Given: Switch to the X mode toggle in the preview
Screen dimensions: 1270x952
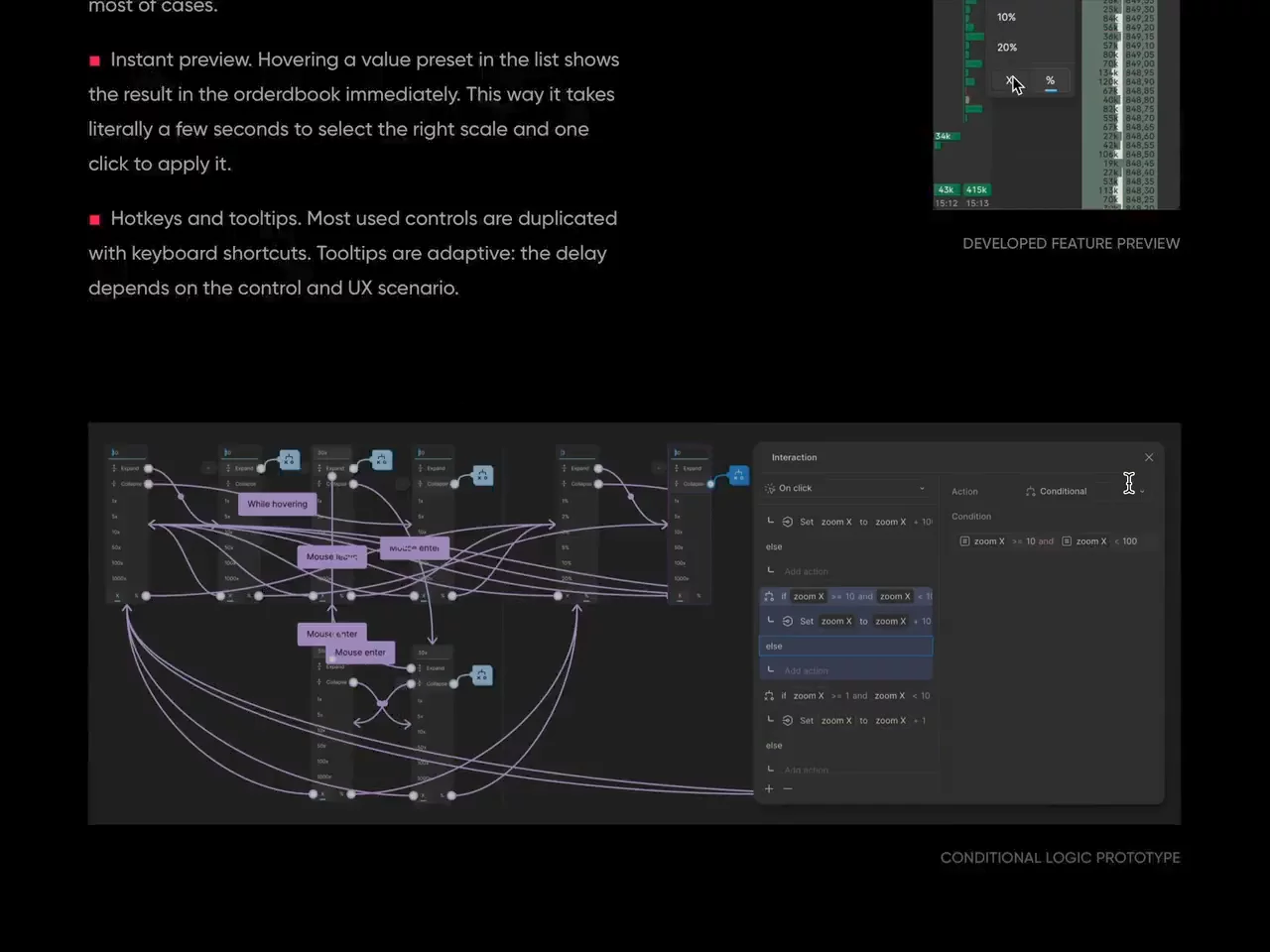Looking at the screenshot, I should [1009, 81].
